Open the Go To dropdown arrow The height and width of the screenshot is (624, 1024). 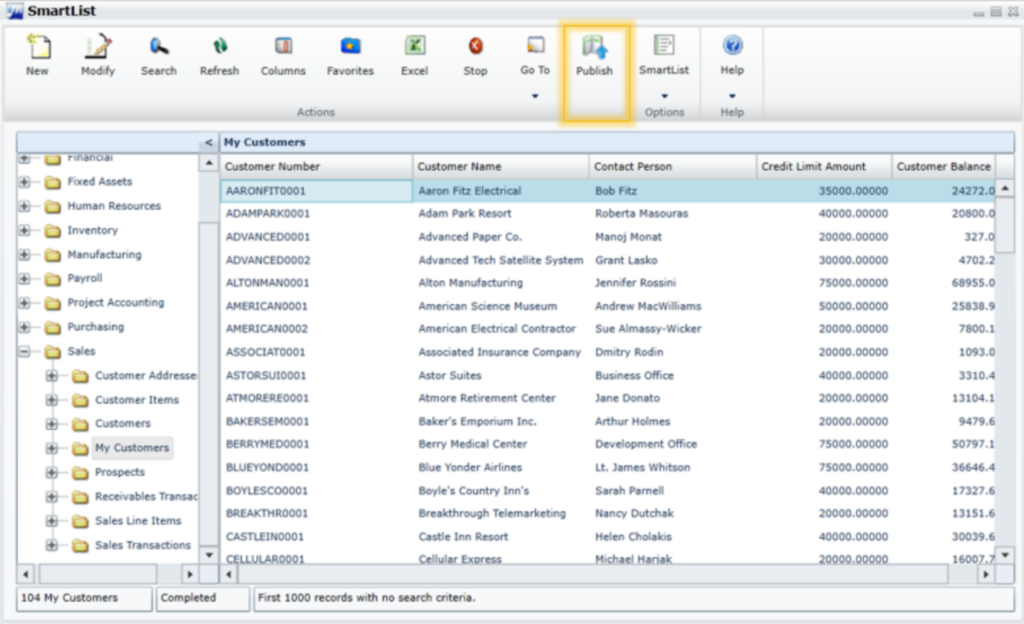[535, 96]
